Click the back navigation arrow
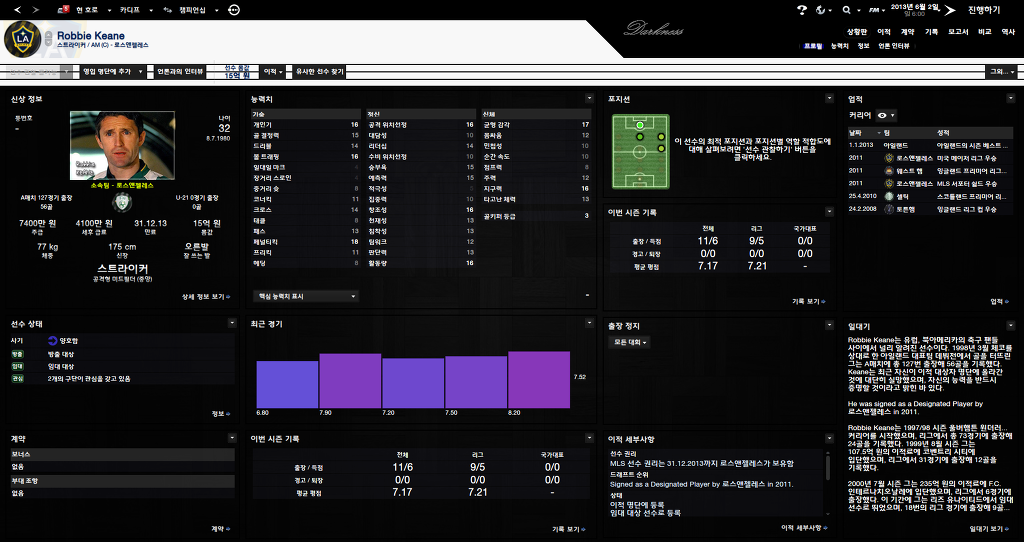This screenshot has width=1024, height=542. click(x=15, y=9)
